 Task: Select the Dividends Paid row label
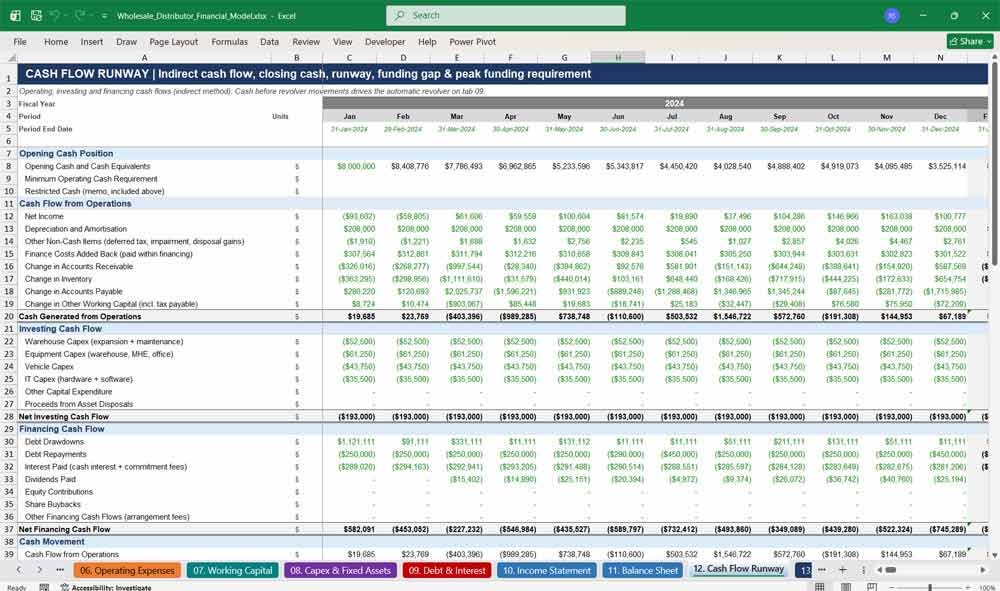click(x=50, y=479)
